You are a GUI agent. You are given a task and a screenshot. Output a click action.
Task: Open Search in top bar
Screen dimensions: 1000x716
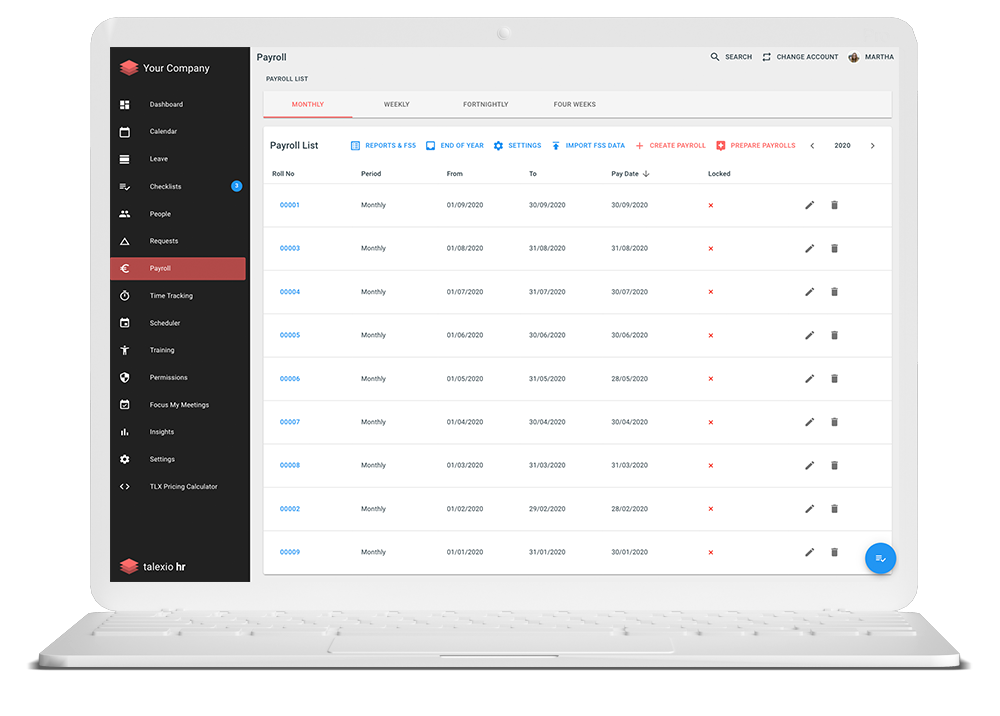pyautogui.click(x=732, y=57)
